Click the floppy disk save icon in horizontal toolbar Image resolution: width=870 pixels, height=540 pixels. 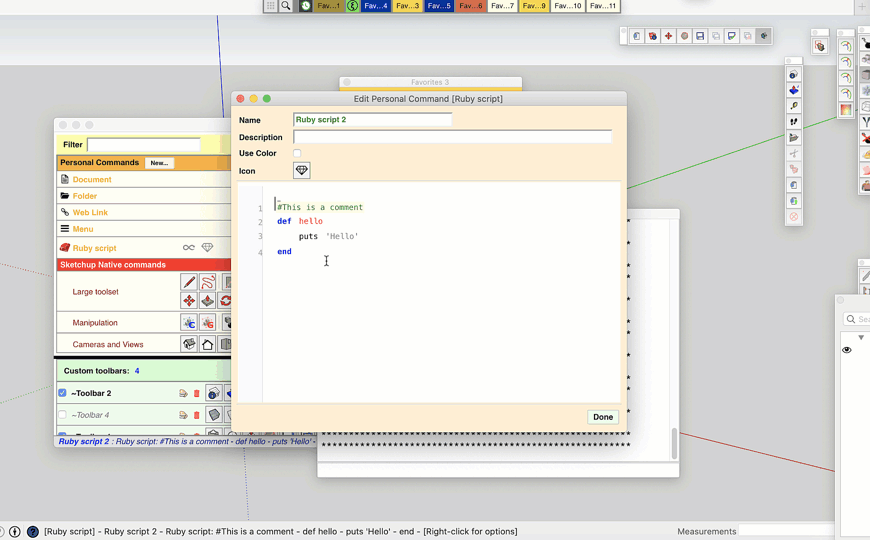pos(700,36)
